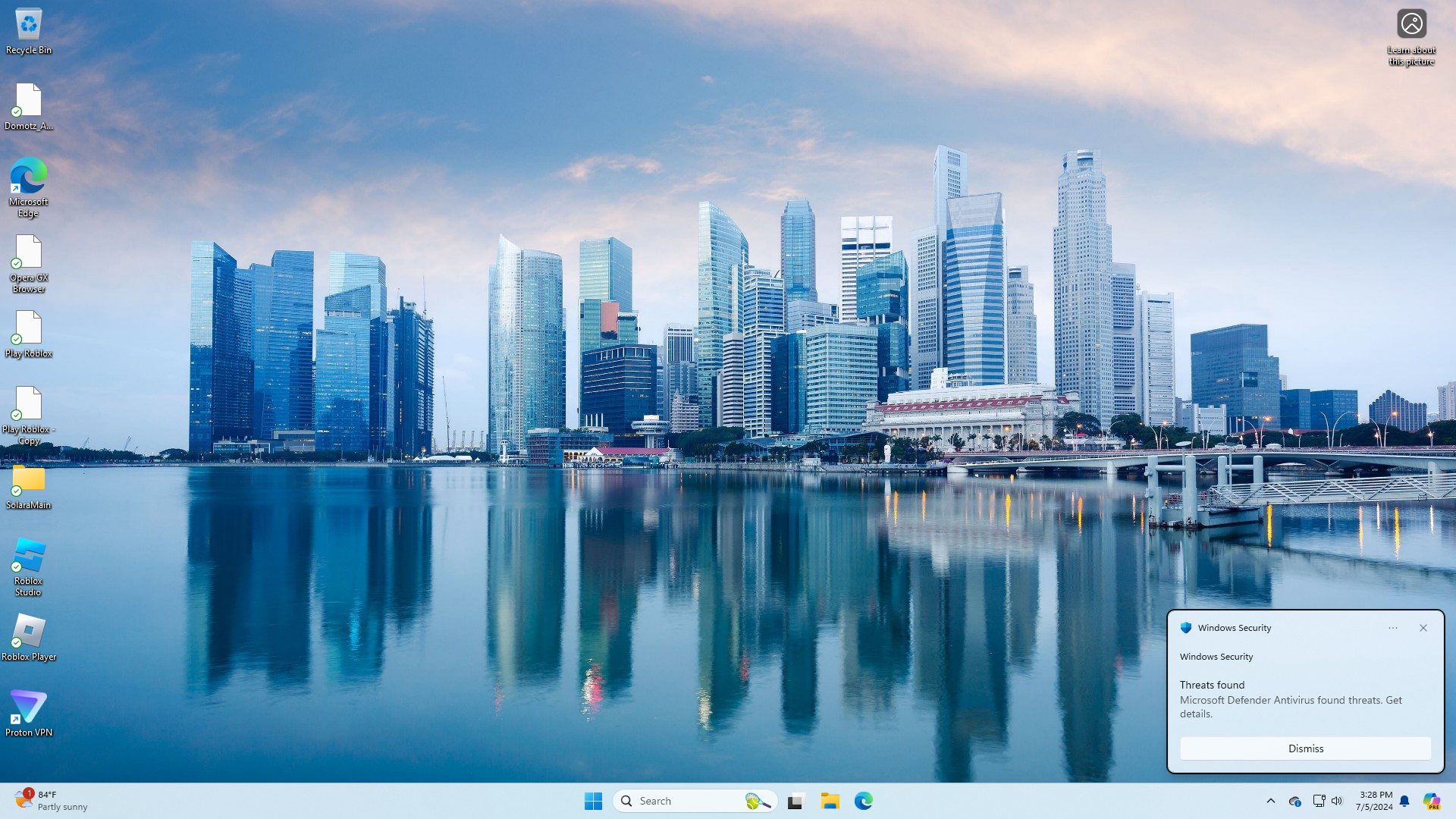This screenshot has width=1456, height=819.
Task: Open the OneDrive tray icon
Action: 1294,801
